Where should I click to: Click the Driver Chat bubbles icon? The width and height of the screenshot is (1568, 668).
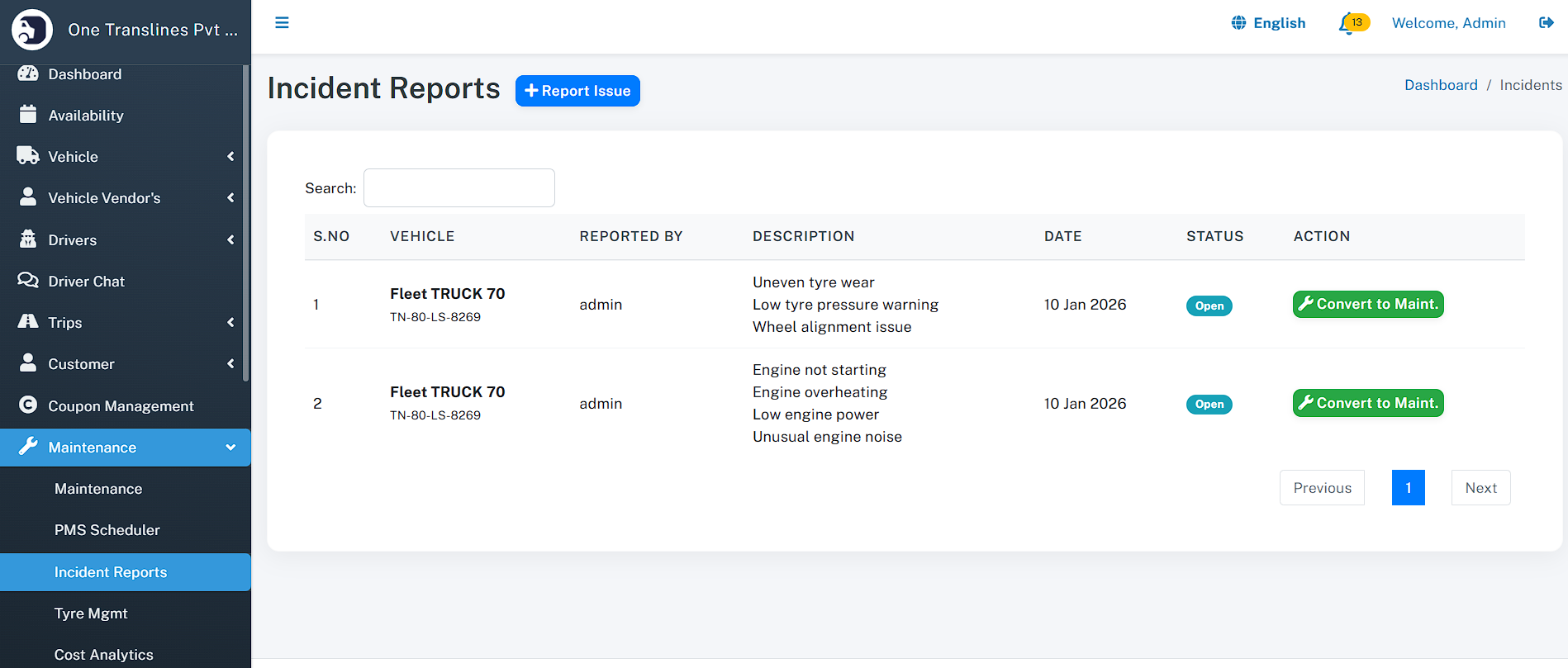coord(28,281)
